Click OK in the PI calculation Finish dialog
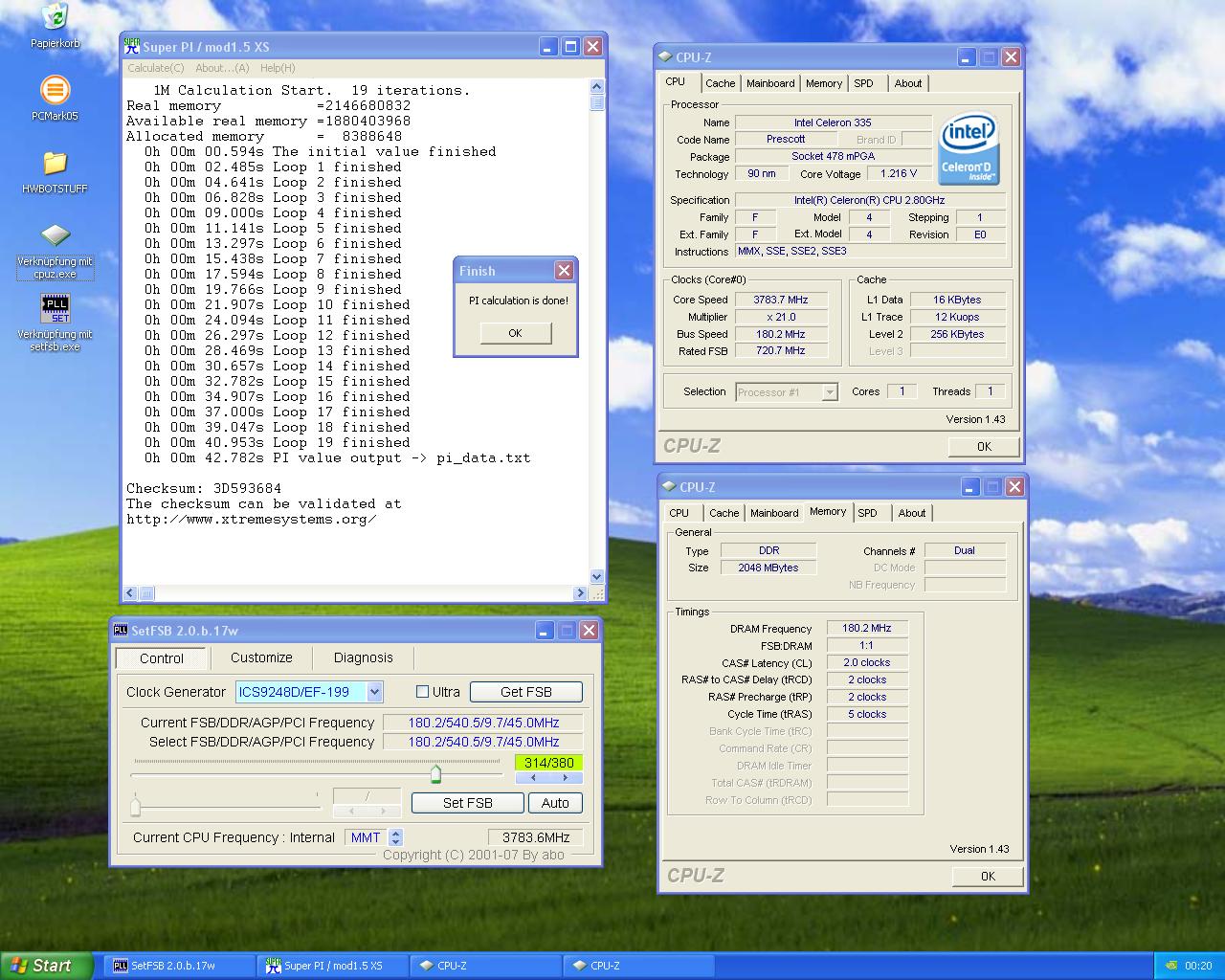The height and width of the screenshot is (980, 1225). coord(516,333)
